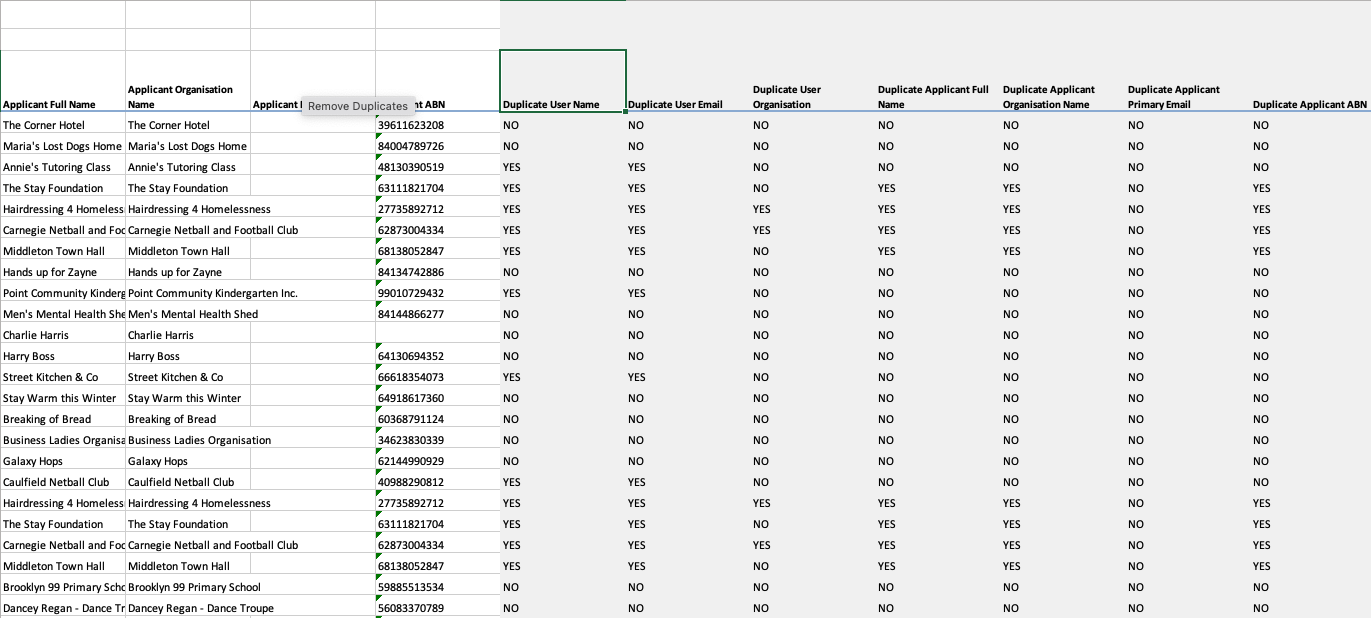The height and width of the screenshot is (618, 1371).
Task: Select ABN cell 39611623208
Action: [437, 125]
